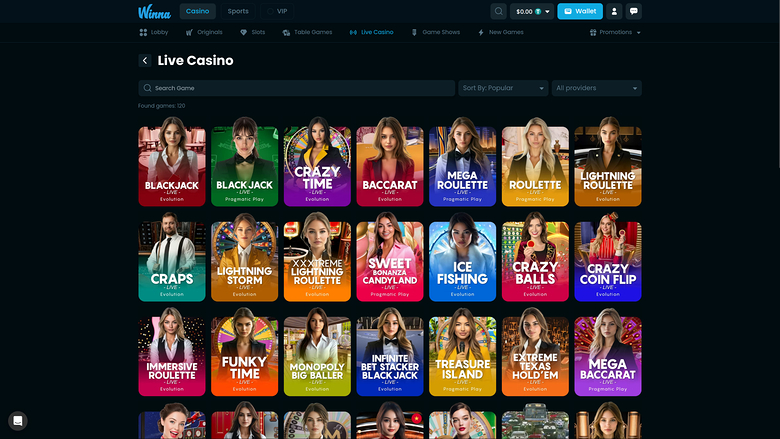780x439 pixels.
Task: Open the Immersive Roulette game card
Action: click(172, 352)
